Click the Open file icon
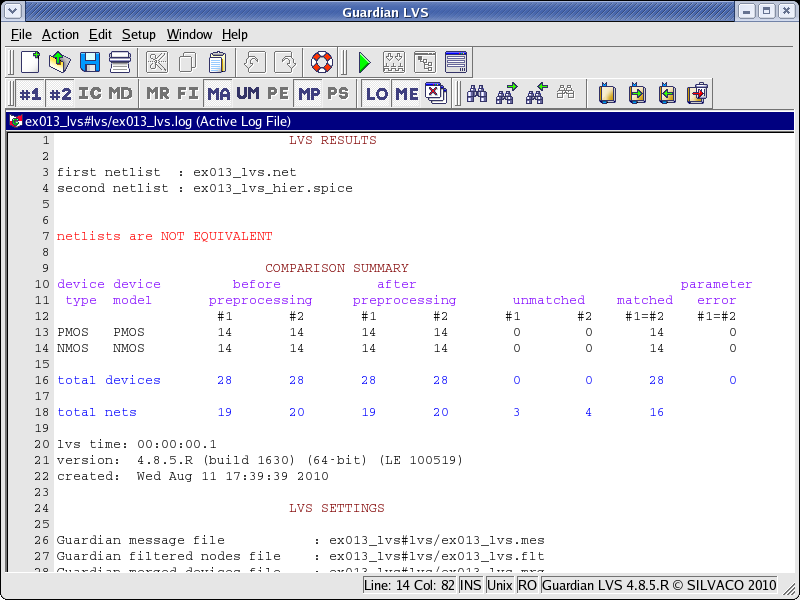Screen dimensions: 800x600 tap(60, 62)
